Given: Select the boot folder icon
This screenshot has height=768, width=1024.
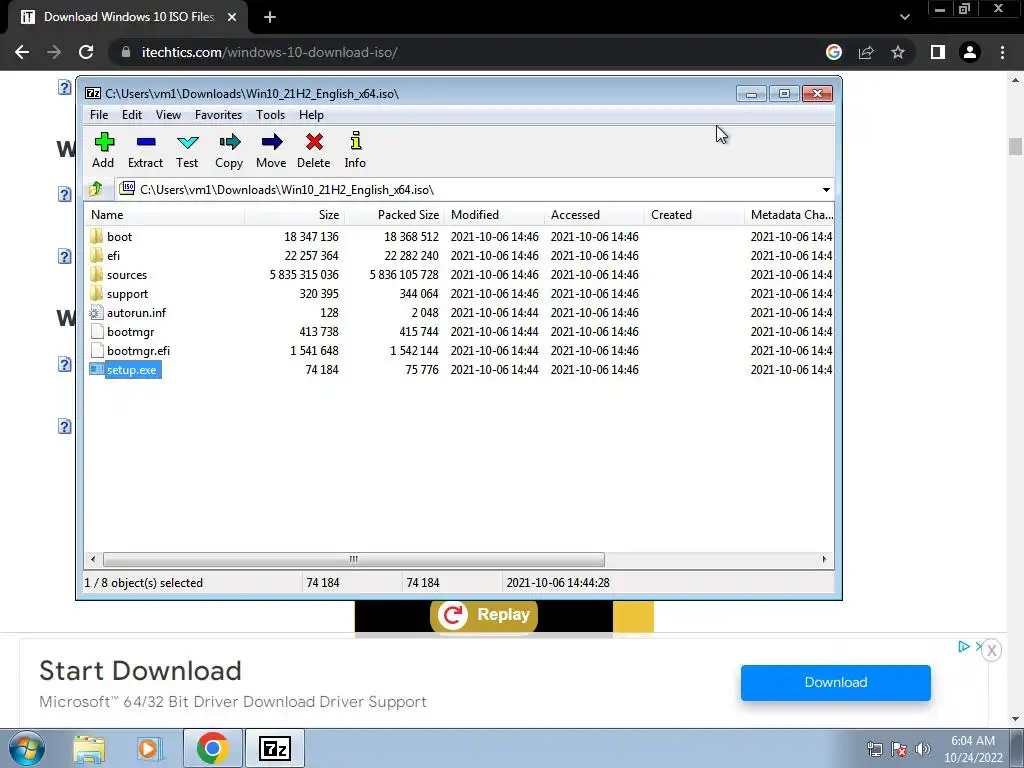Looking at the screenshot, I should (97, 236).
